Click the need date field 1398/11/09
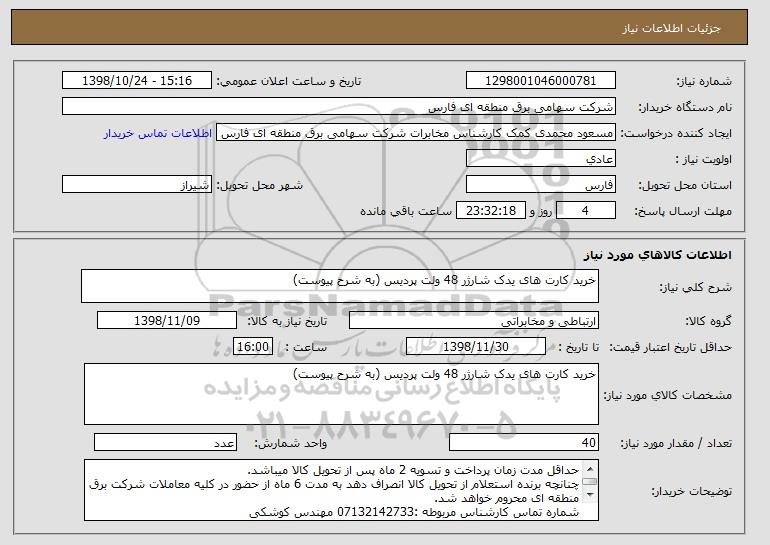770x545 pixels. pyautogui.click(x=167, y=321)
